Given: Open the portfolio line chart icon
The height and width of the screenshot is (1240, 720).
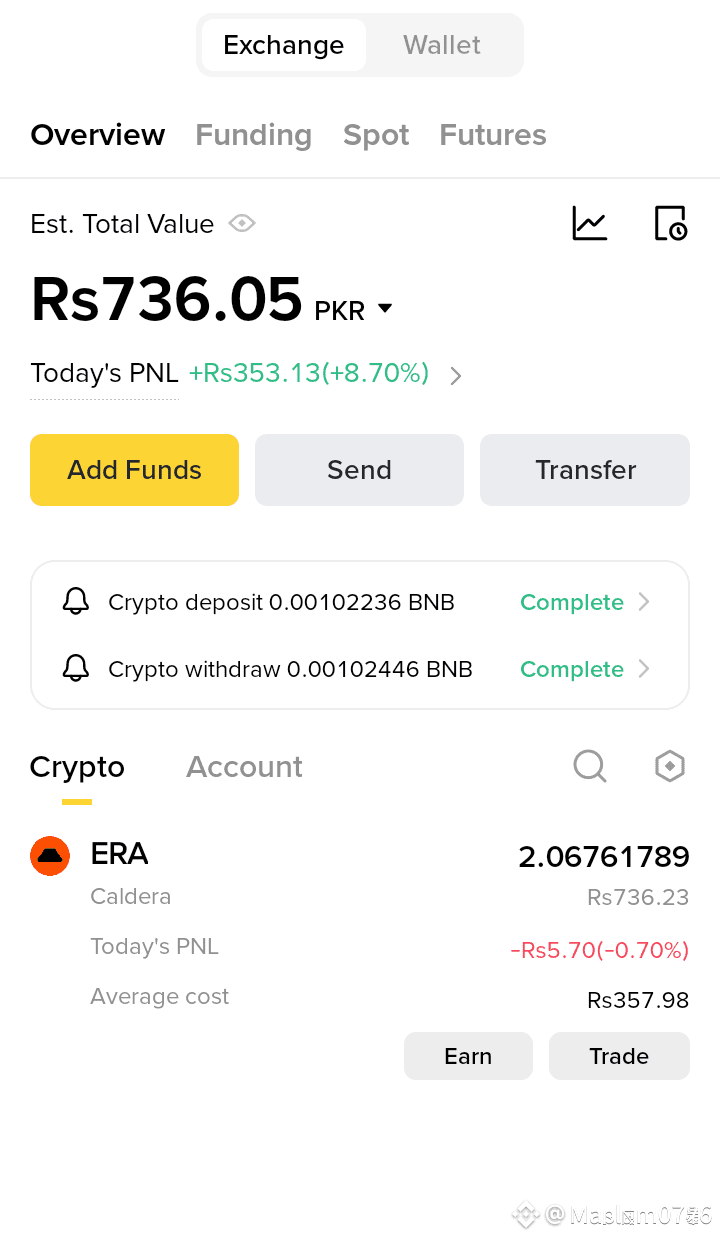Looking at the screenshot, I should (x=590, y=223).
